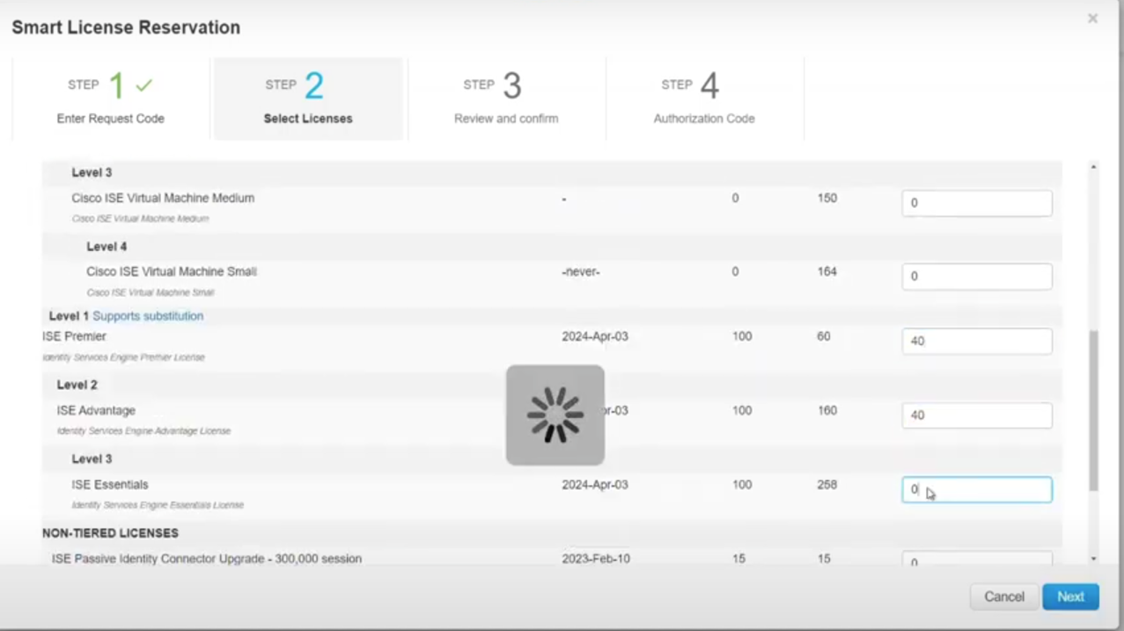The image size is (1124, 631).
Task: Go to Step 1 Enter Request Code
Action: pyautogui.click(x=110, y=99)
